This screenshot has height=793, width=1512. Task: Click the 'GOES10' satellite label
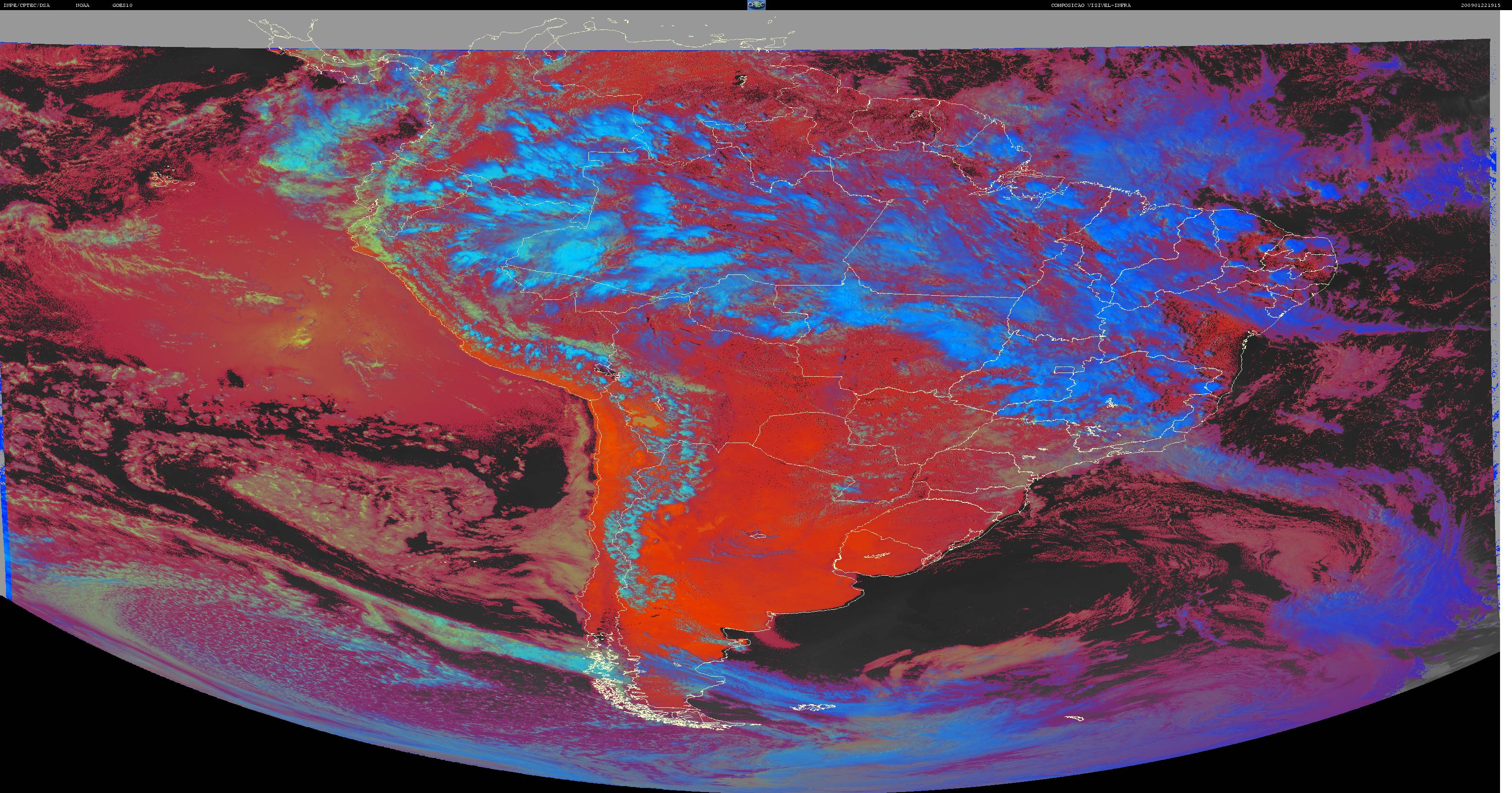click(x=122, y=5)
